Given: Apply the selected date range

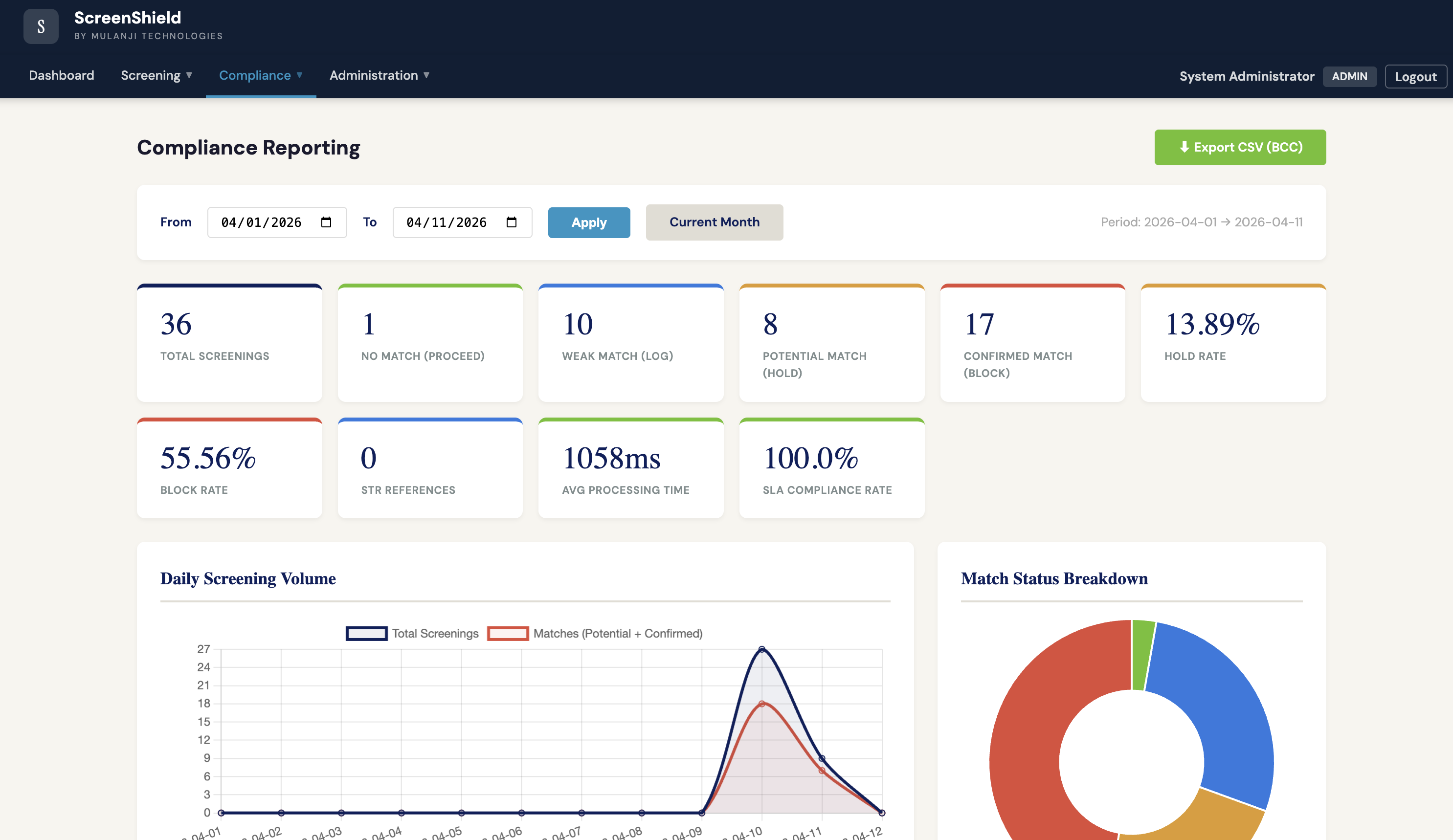Looking at the screenshot, I should pos(589,222).
